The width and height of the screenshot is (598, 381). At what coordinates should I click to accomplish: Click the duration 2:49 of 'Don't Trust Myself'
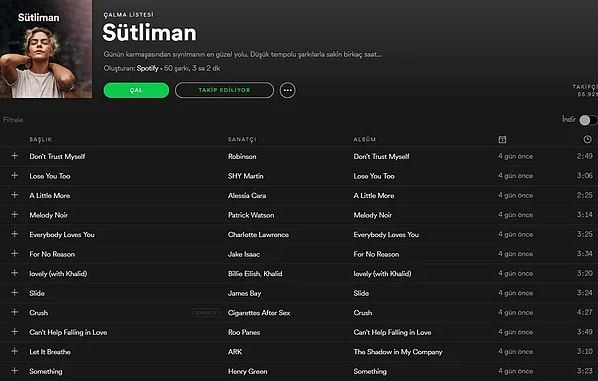click(585, 156)
